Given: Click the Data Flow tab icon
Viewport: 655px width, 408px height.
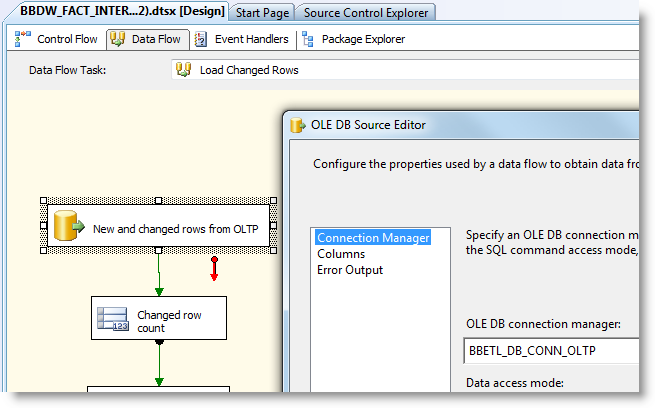Looking at the screenshot, I should tap(118, 40).
